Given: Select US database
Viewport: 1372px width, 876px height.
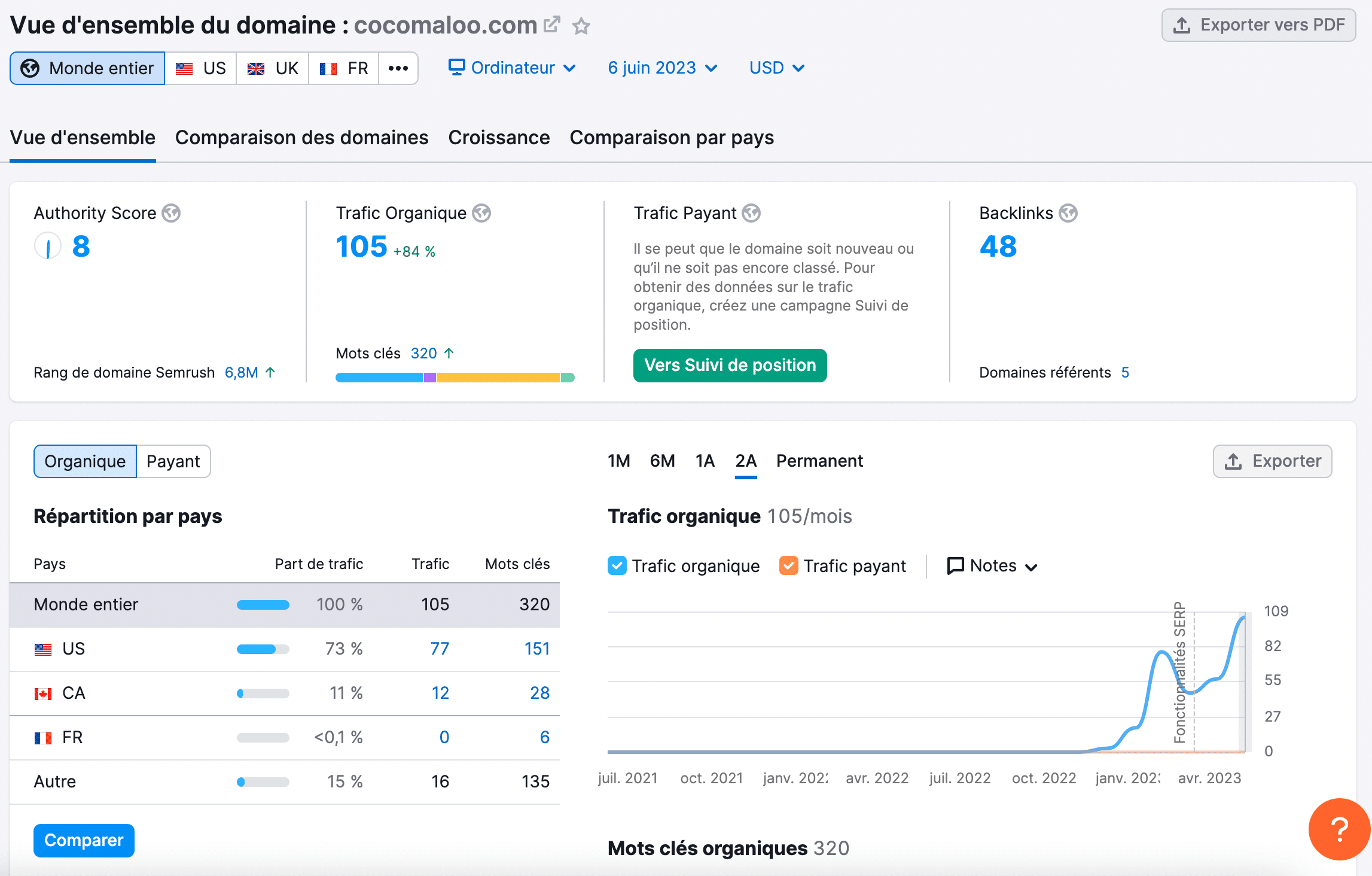Looking at the screenshot, I should click(201, 68).
